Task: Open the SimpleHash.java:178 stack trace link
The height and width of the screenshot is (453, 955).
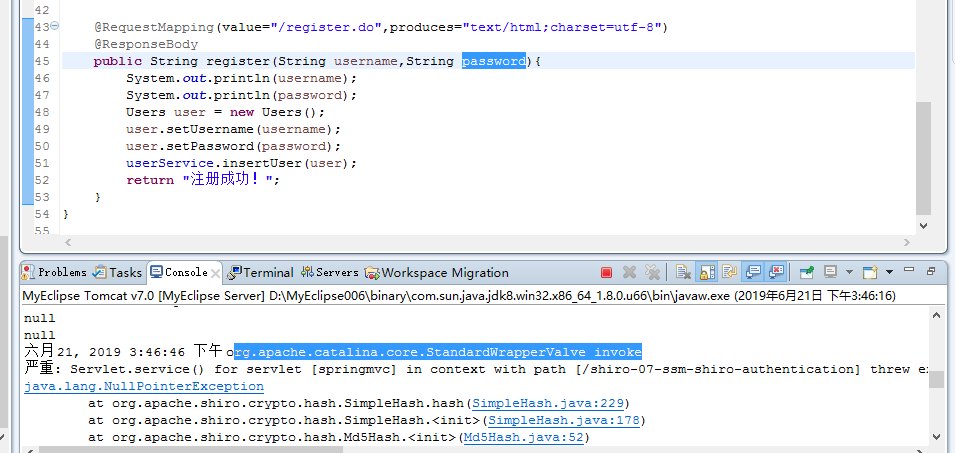Action: pos(564,420)
